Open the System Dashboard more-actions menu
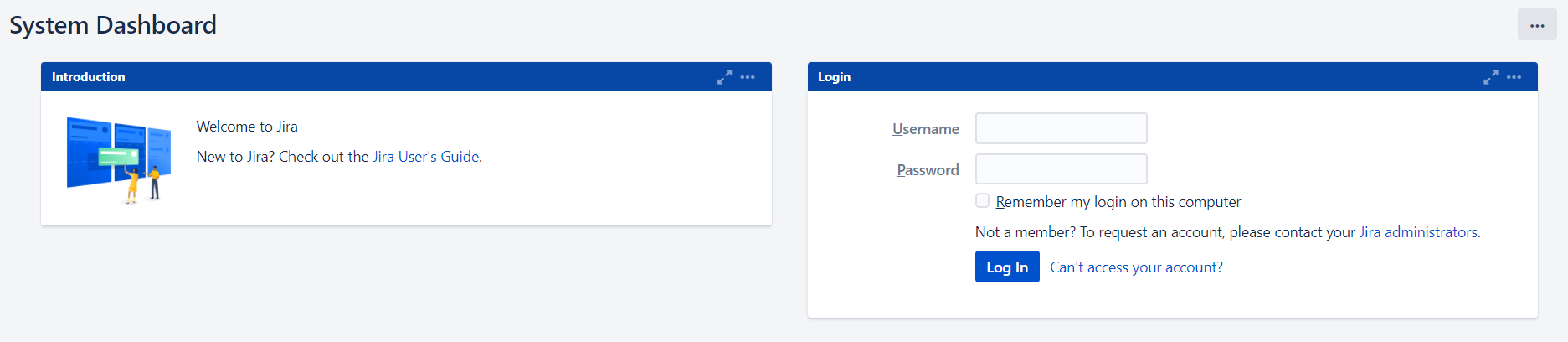The width and height of the screenshot is (1568, 342). click(1536, 25)
